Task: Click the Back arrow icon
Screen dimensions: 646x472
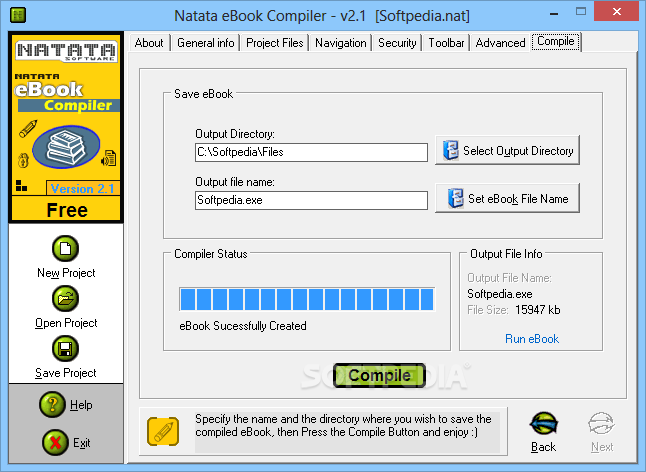Action: click(x=543, y=424)
